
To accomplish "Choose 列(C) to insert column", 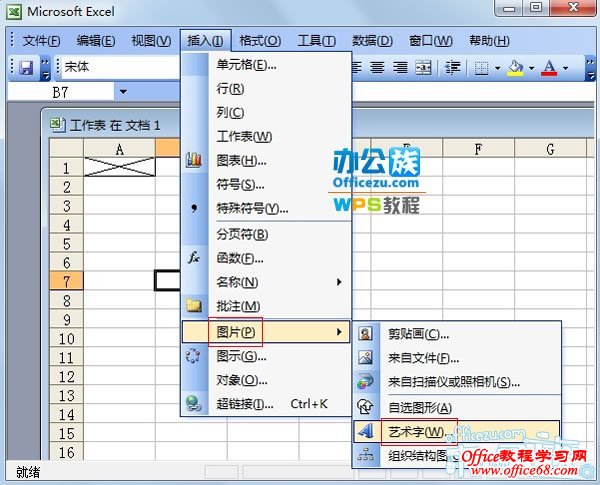I will point(266,113).
